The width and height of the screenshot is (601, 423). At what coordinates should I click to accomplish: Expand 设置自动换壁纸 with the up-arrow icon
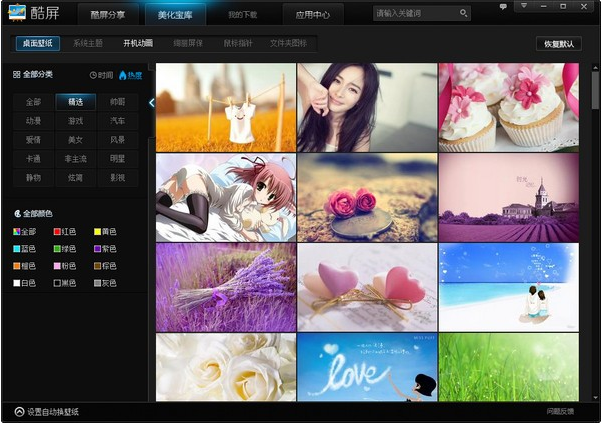19,412
